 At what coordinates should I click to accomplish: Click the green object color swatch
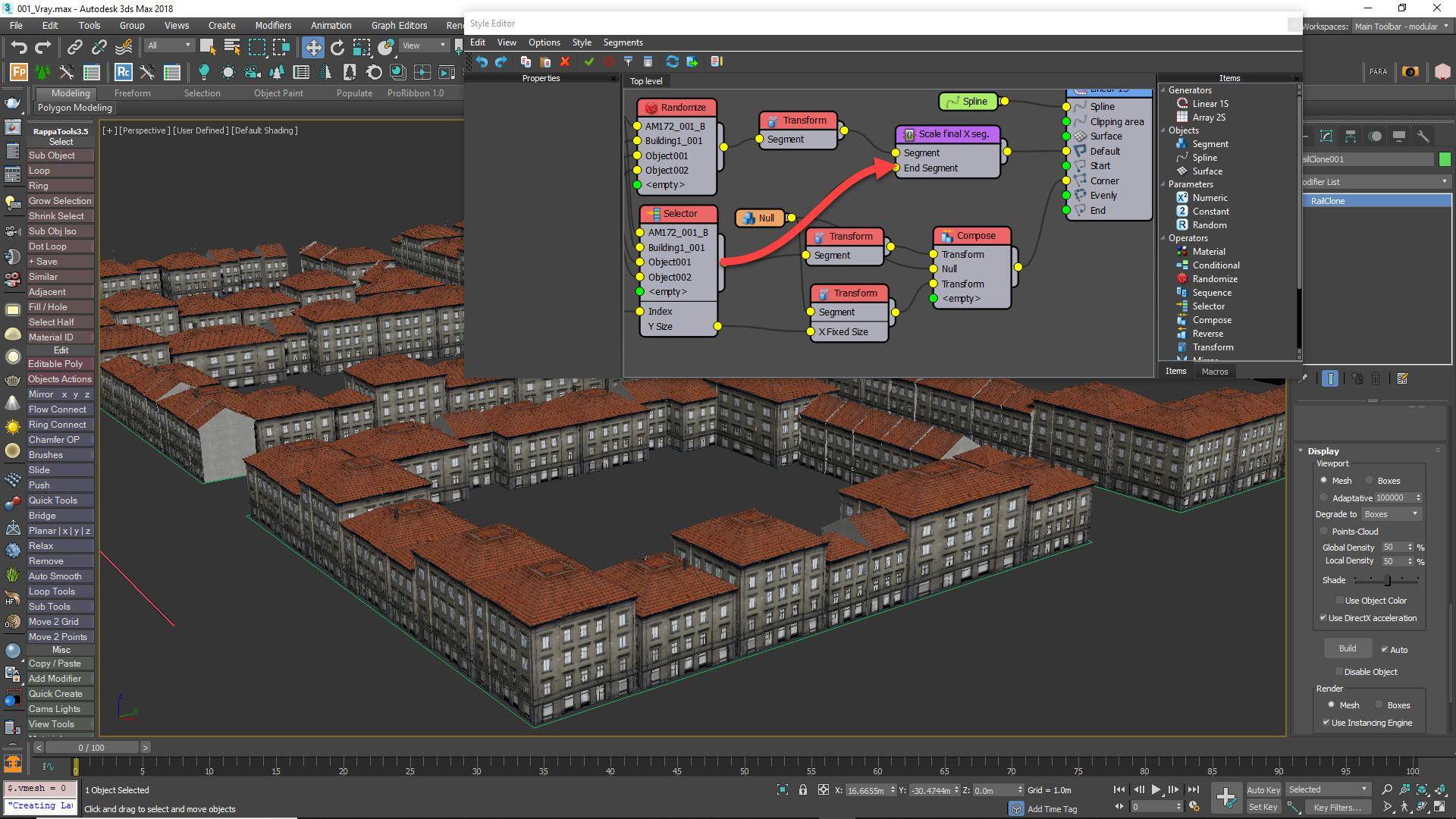point(1444,159)
